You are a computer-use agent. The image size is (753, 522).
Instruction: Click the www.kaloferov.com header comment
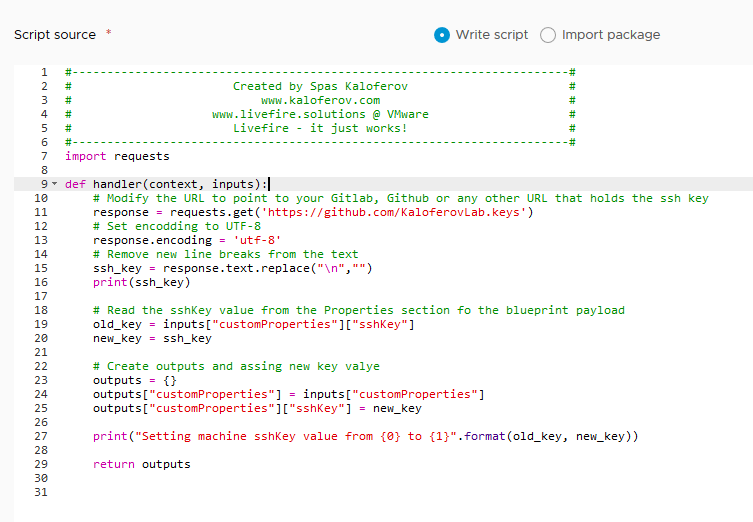coord(320,100)
